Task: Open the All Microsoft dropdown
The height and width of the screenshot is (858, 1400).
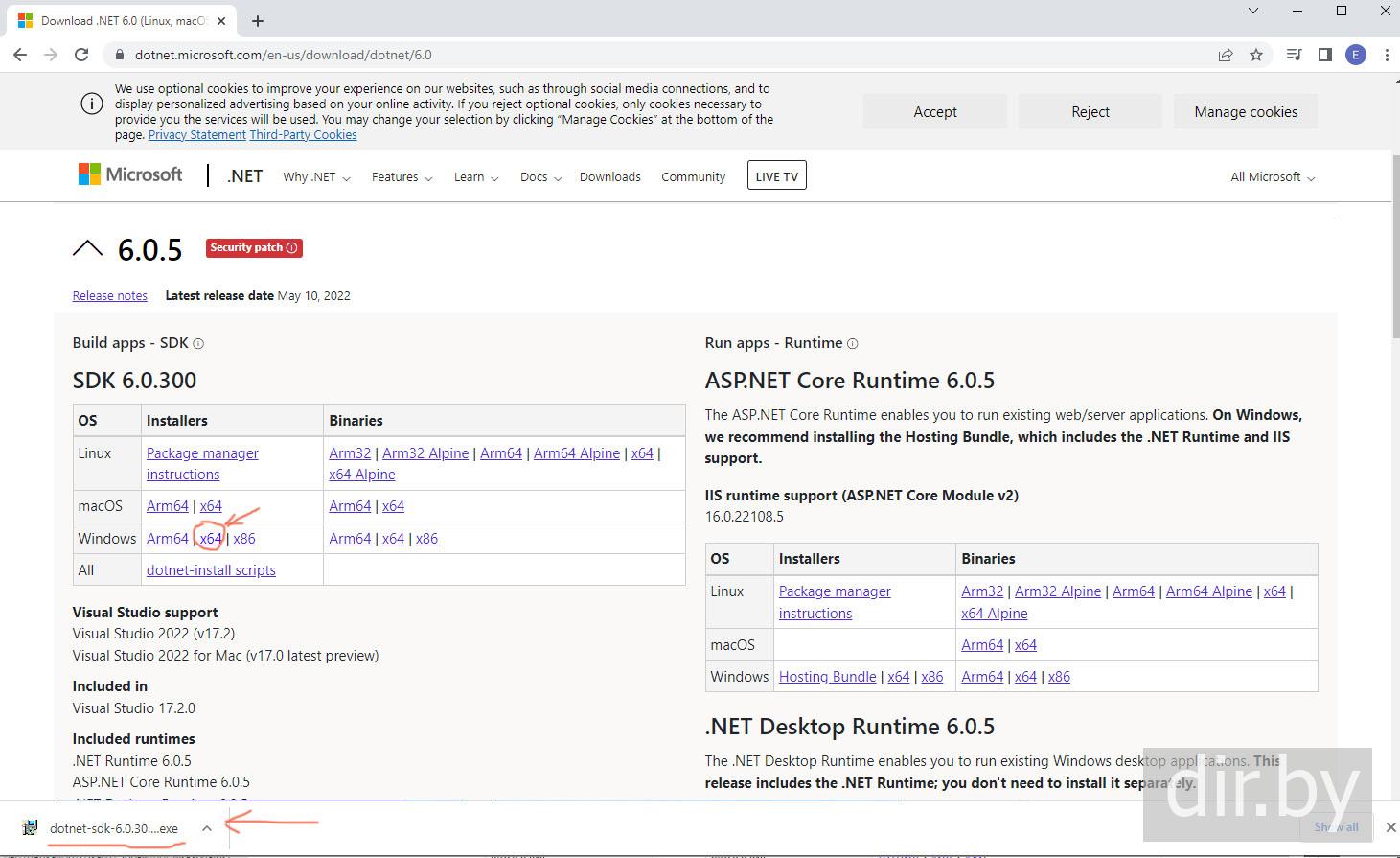Action: (x=1272, y=177)
